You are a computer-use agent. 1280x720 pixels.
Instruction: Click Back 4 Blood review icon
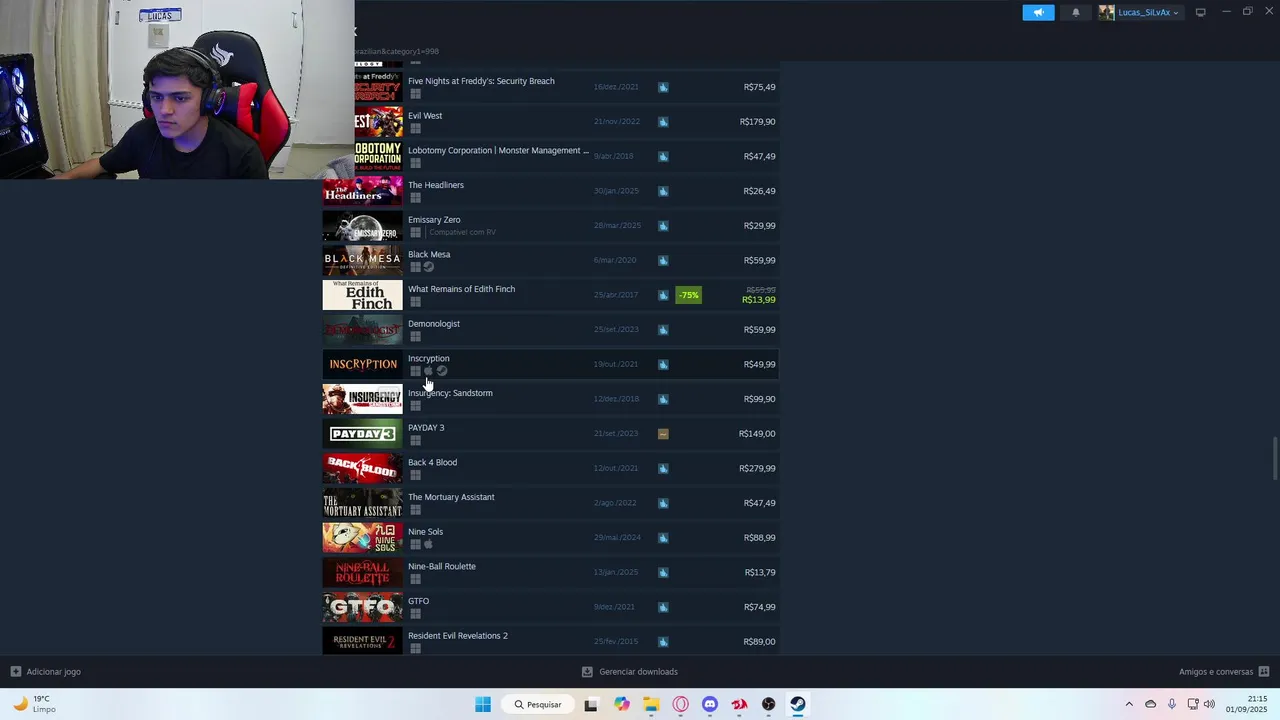coord(663,468)
